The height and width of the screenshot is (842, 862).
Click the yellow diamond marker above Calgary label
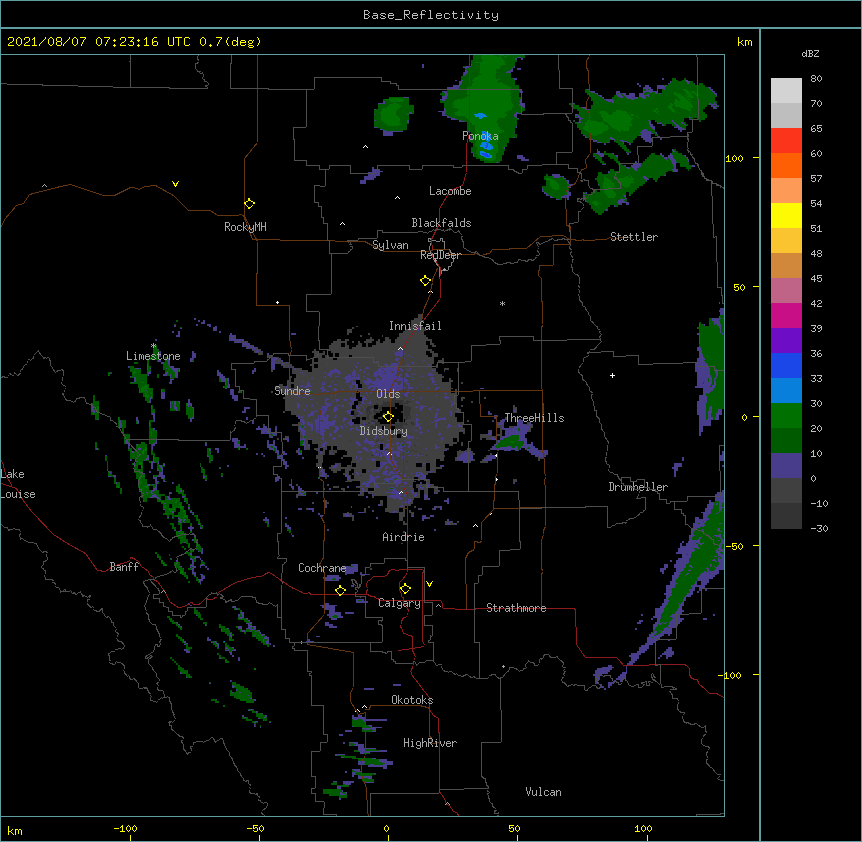(405, 588)
